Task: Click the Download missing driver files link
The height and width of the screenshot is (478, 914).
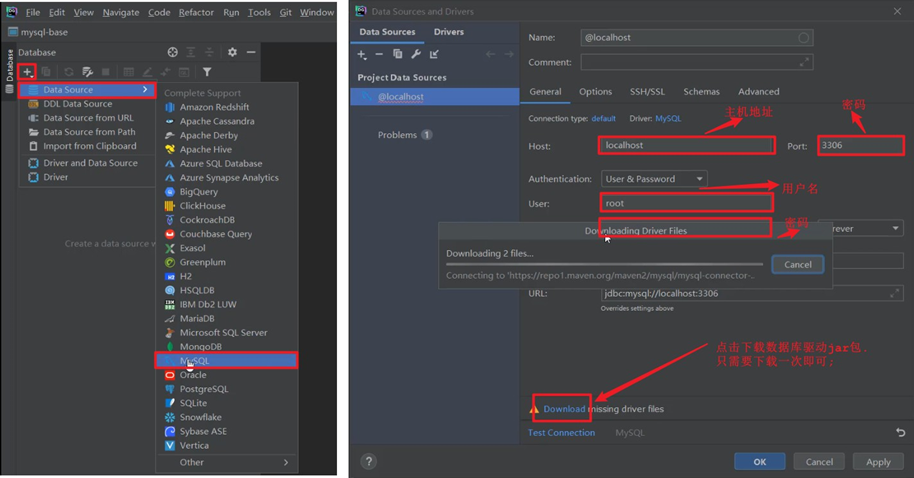Action: [x=564, y=409]
